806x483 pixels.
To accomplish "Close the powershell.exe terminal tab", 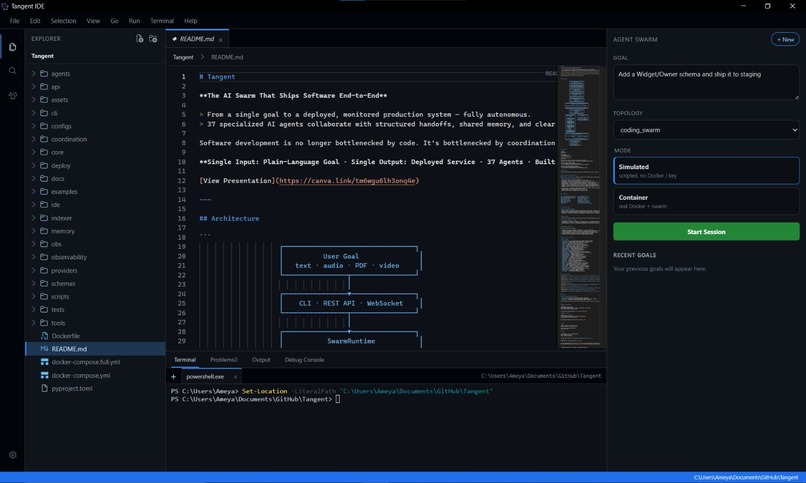I will (x=235, y=377).
